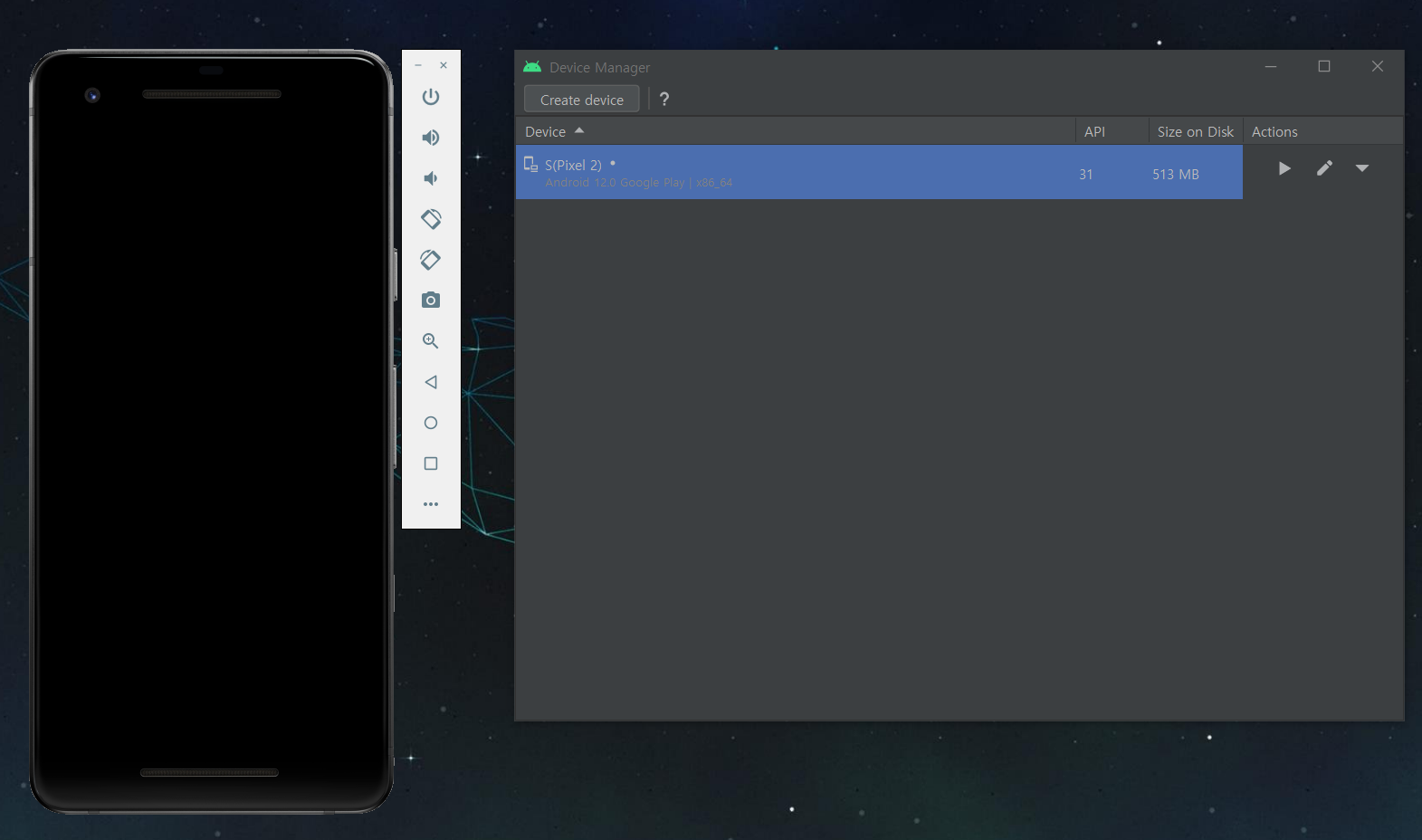Image resolution: width=1422 pixels, height=840 pixels.
Task: Click the emulator power button icon
Action: (x=431, y=97)
